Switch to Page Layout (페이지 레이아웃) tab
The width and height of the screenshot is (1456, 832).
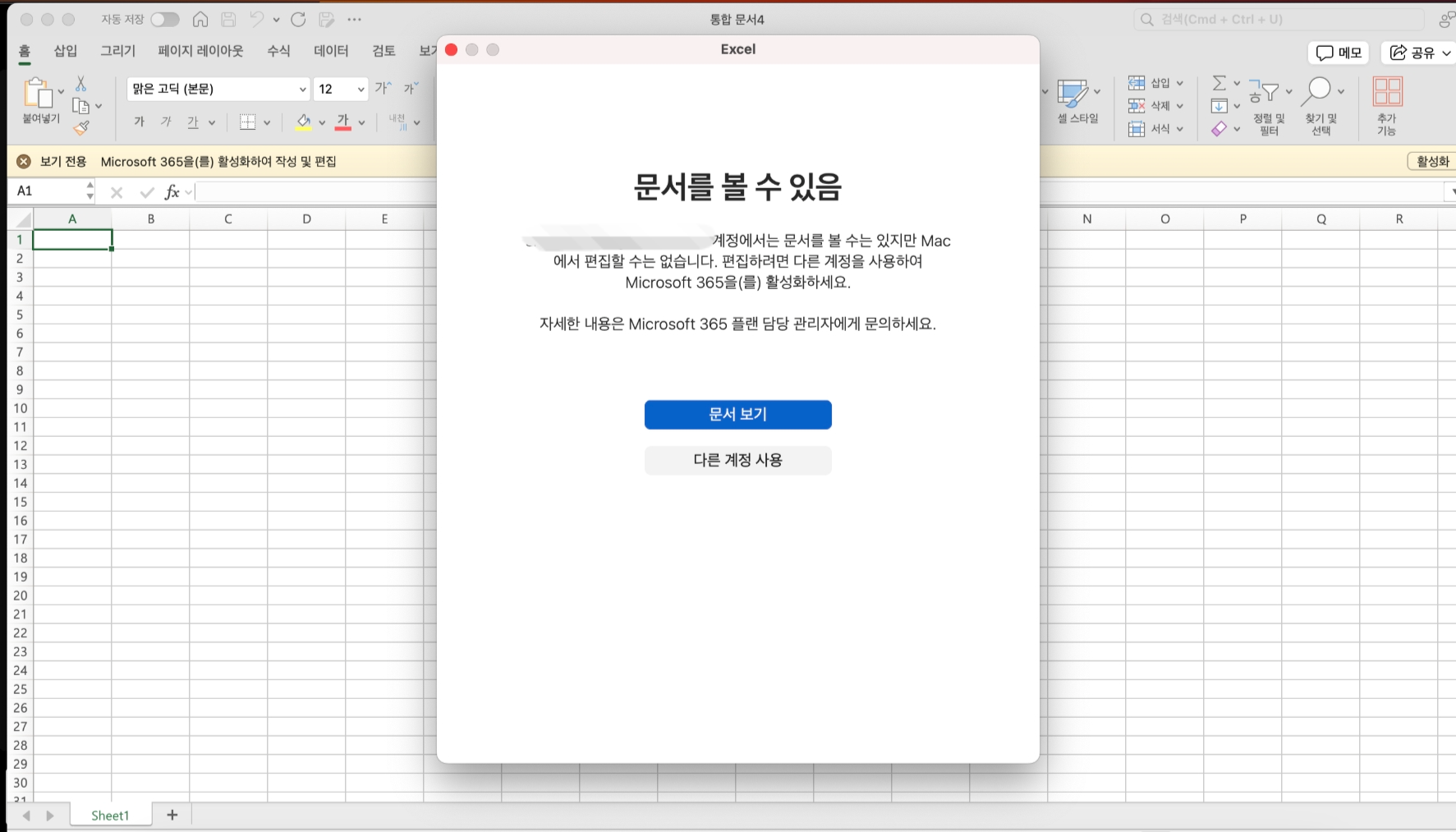click(x=201, y=51)
